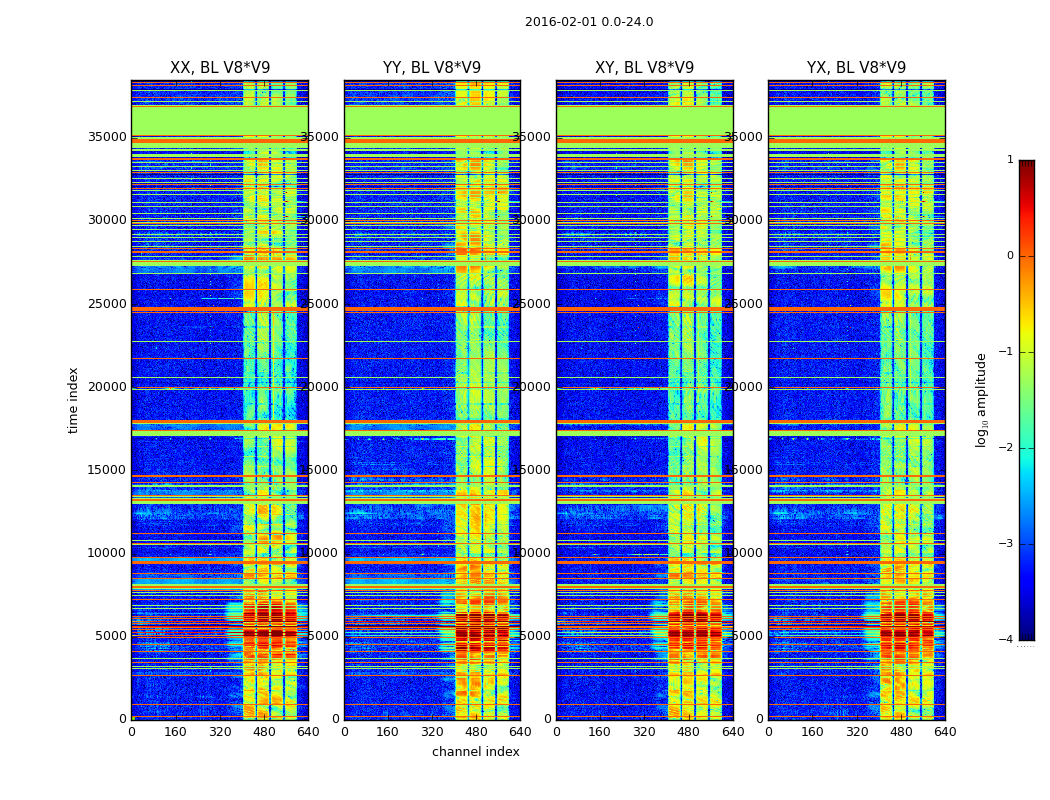Click XX panel y-axis tick "10000"

coord(107,552)
